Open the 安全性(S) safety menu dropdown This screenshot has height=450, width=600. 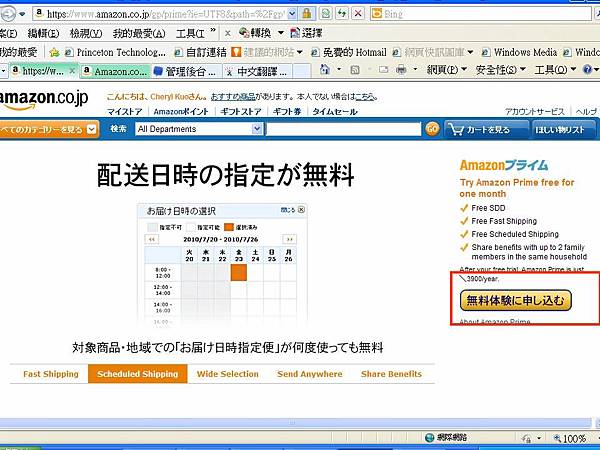pyautogui.click(x=501, y=70)
